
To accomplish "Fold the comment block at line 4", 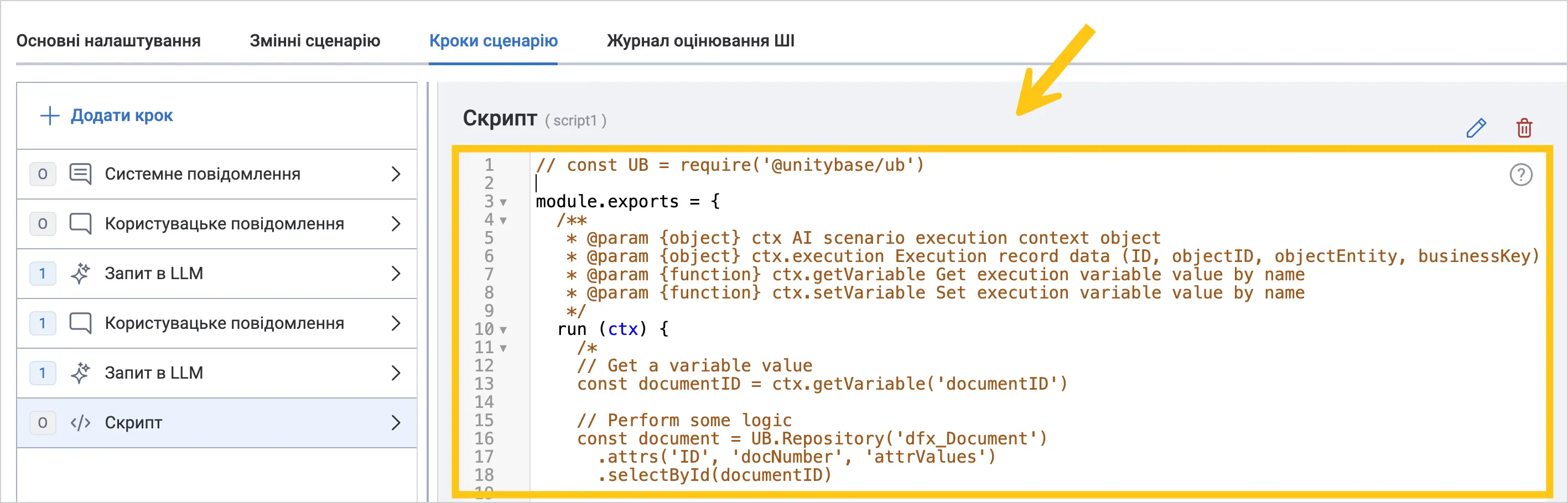I will (x=503, y=221).
